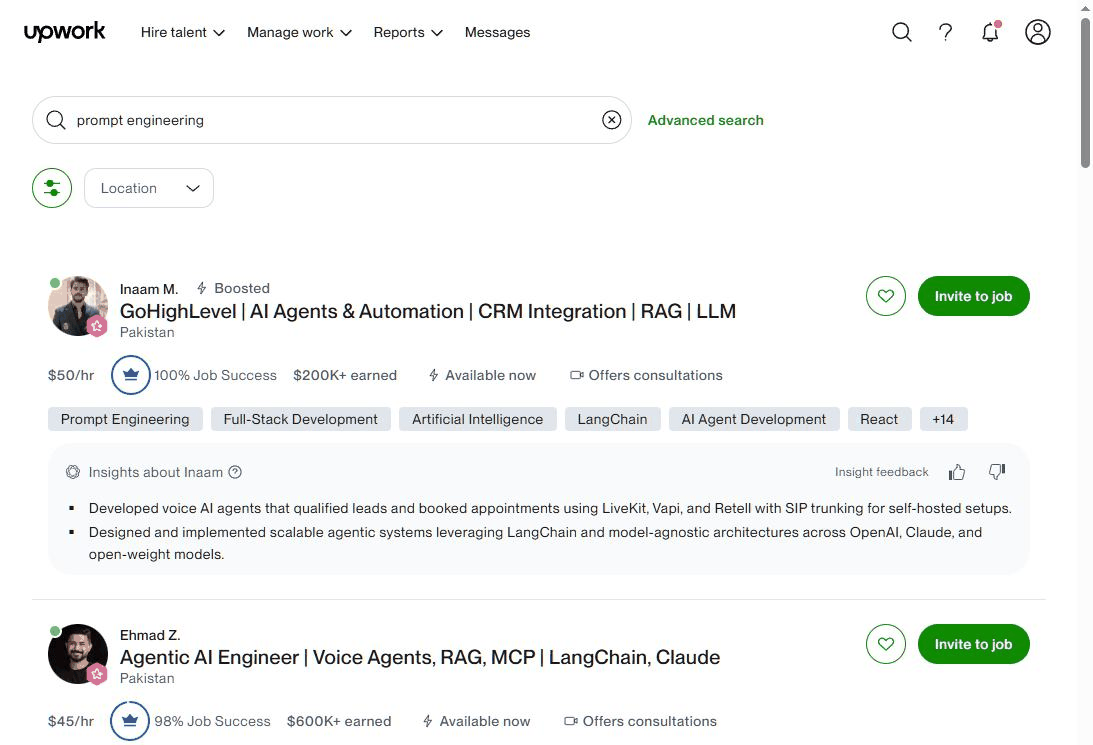Screen dimensions: 1093x745
Task: Open the help question mark icon
Action: pos(945,32)
